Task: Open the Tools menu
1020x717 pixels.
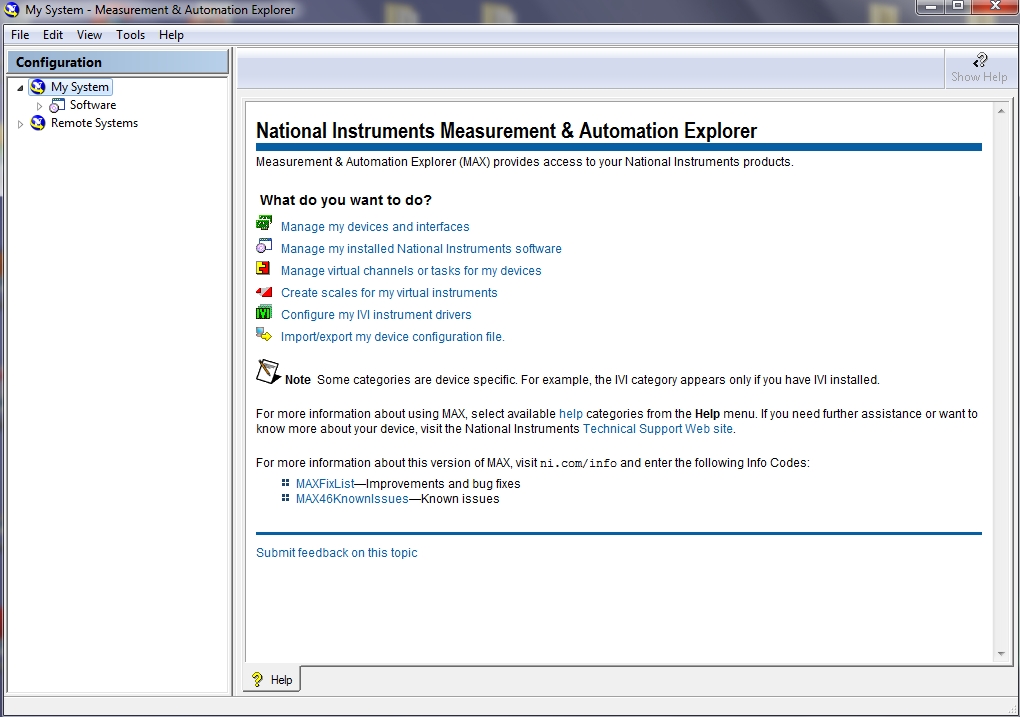Action: coord(131,34)
